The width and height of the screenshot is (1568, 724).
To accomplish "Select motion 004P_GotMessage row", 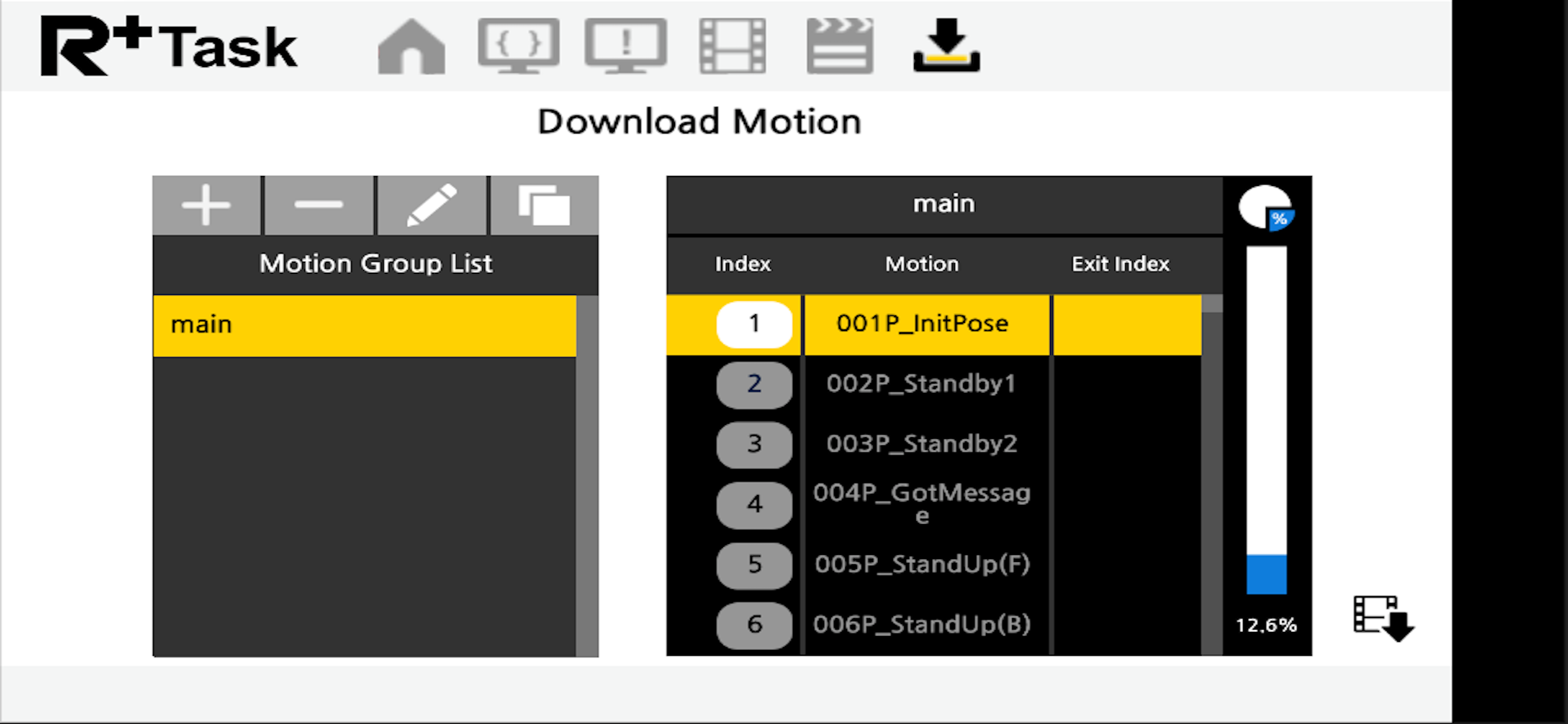I will pyautogui.click(x=922, y=504).
